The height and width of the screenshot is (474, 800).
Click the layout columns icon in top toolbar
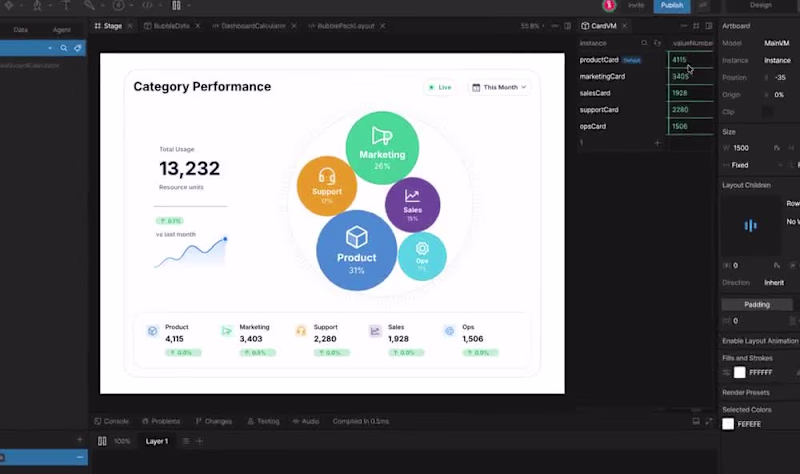pos(176,6)
